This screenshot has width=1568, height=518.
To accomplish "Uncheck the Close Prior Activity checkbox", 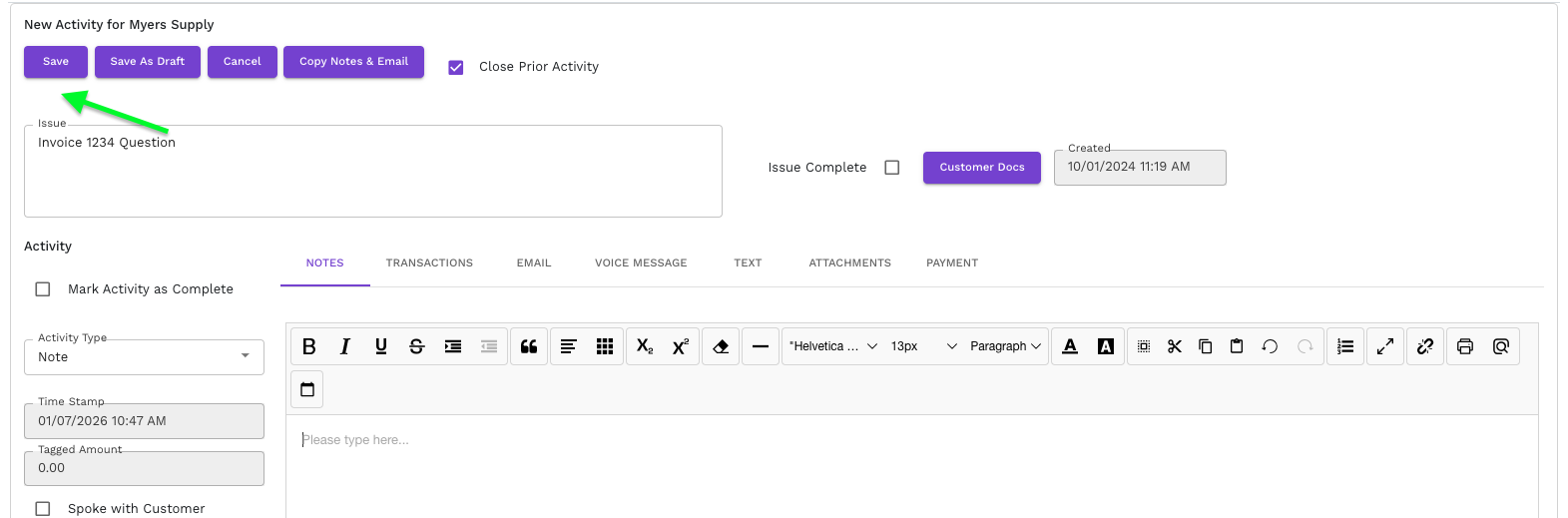I will (456, 67).
